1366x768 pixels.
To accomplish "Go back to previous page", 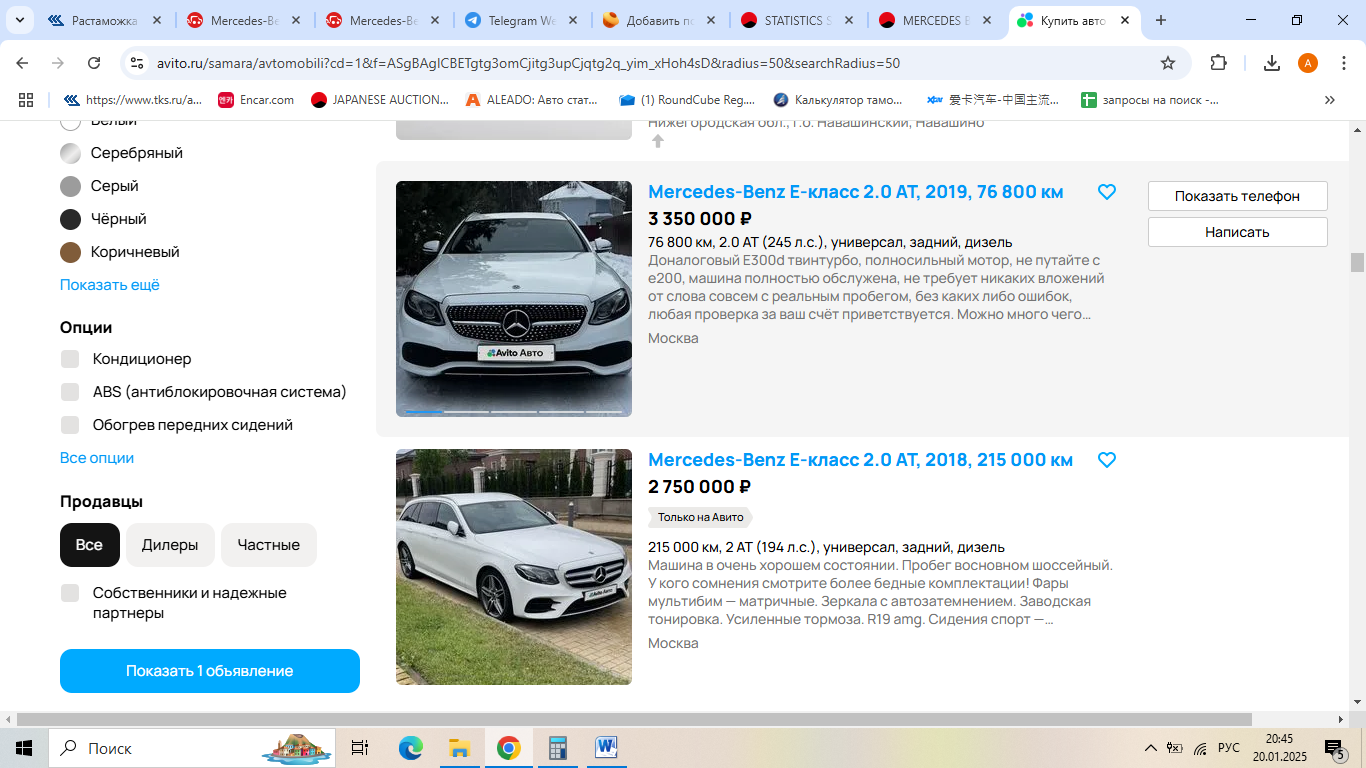I will (x=22, y=63).
